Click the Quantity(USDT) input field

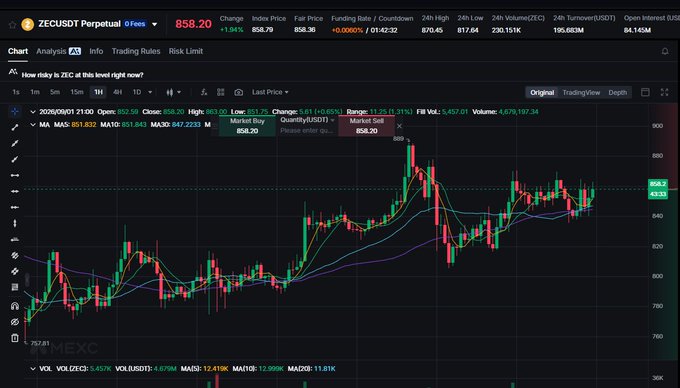[307, 130]
